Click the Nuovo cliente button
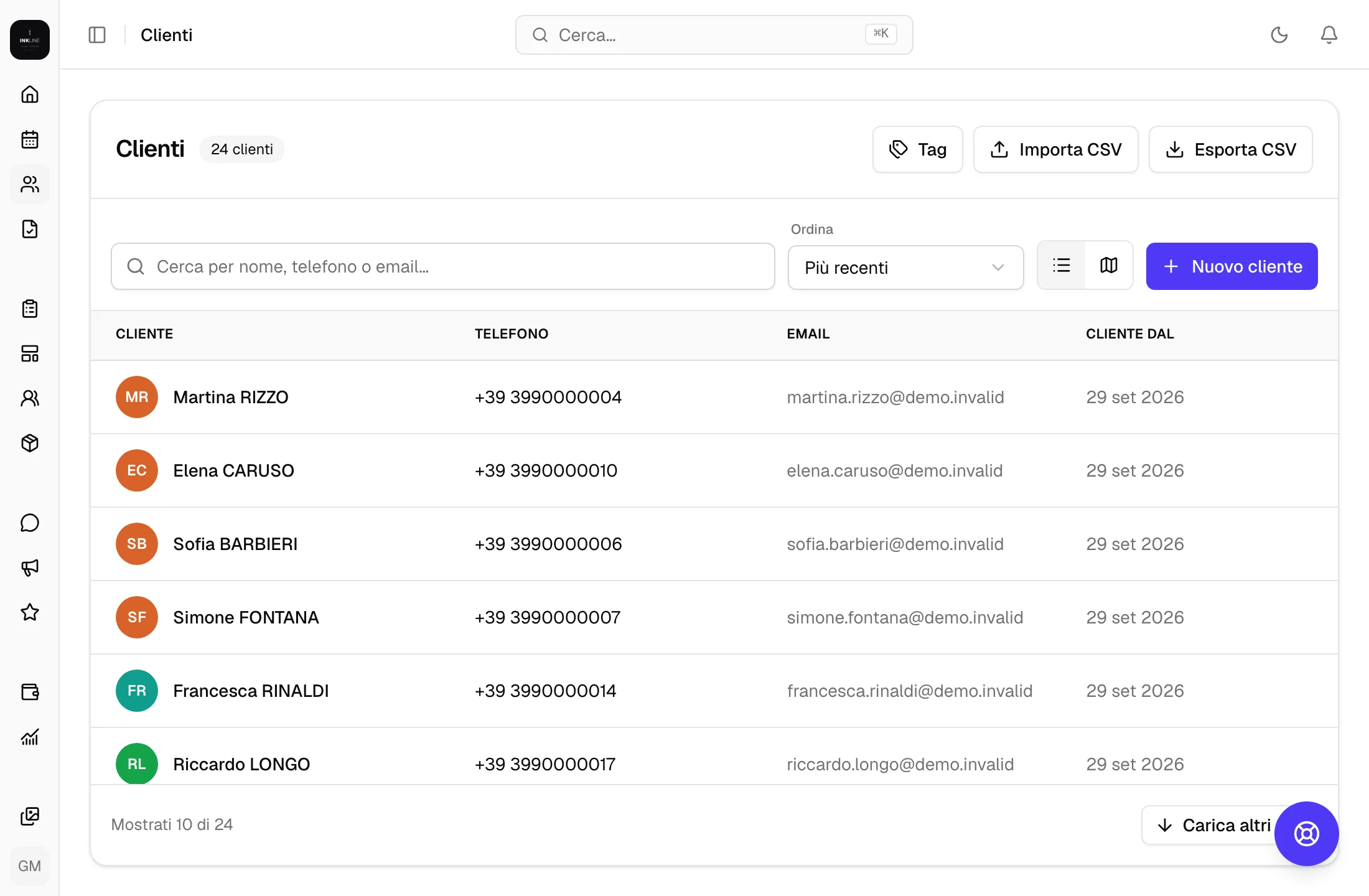Image resolution: width=1369 pixels, height=896 pixels. click(x=1231, y=266)
